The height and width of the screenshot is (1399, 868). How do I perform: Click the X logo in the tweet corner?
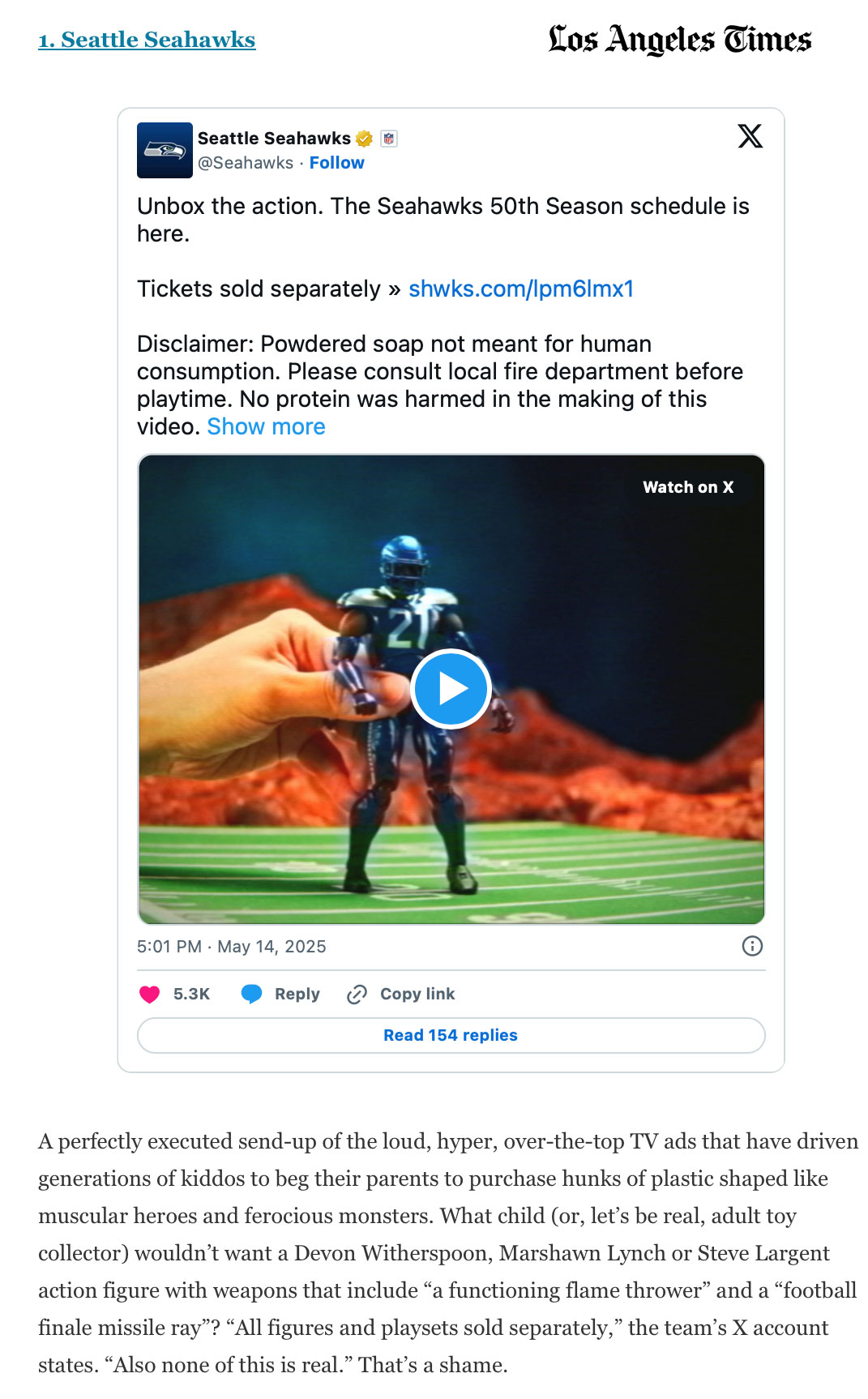click(x=750, y=136)
